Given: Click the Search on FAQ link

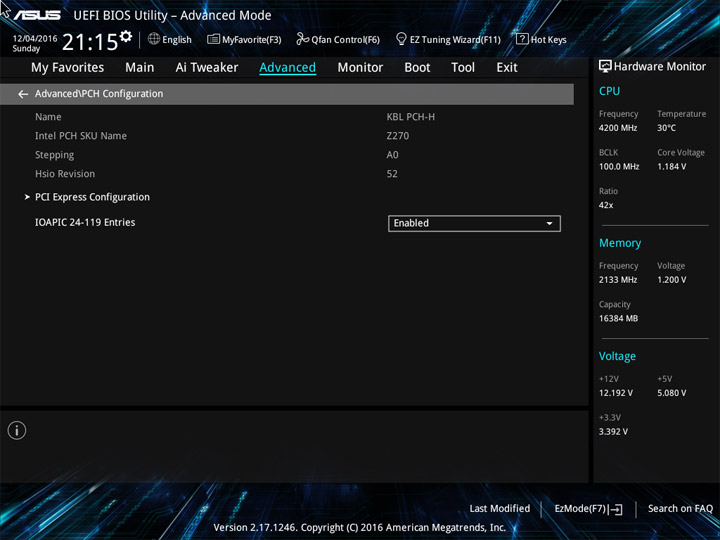Looking at the screenshot, I should tap(680, 508).
